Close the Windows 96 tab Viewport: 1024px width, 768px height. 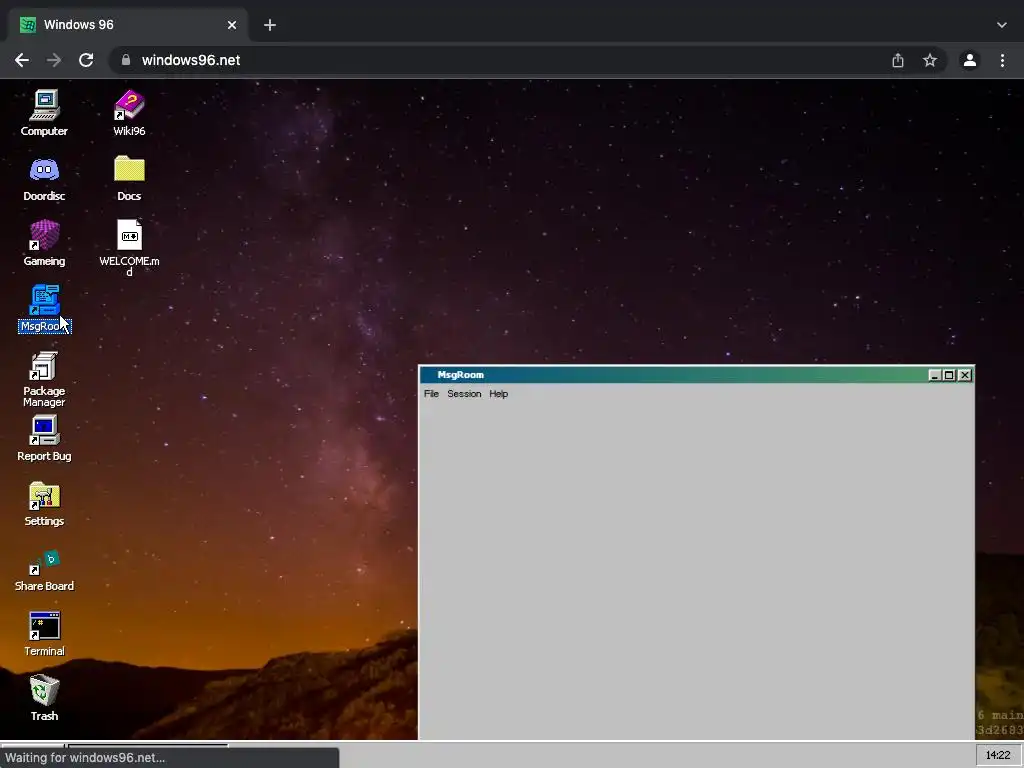pos(232,25)
